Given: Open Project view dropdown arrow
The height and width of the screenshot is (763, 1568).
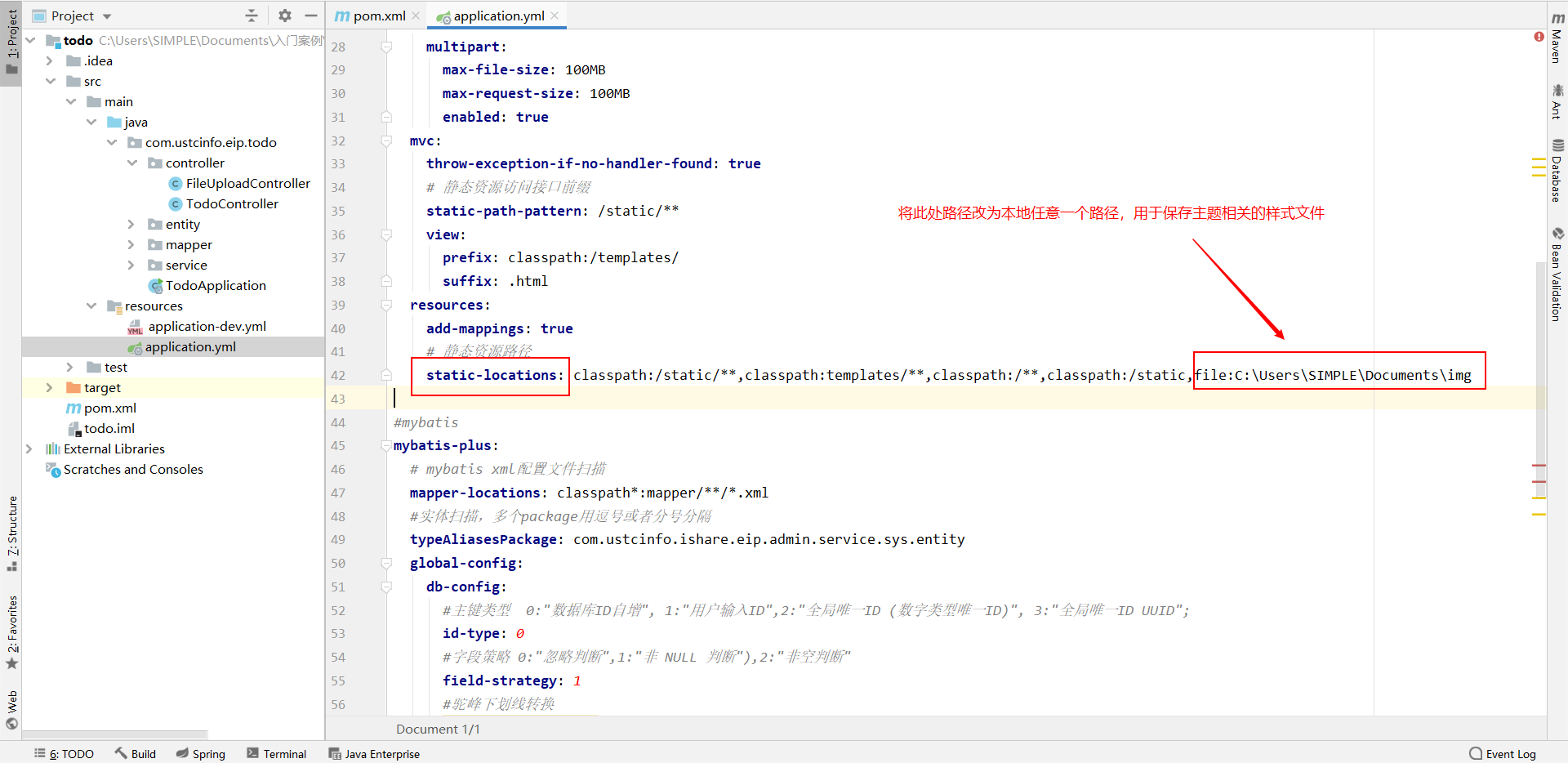Looking at the screenshot, I should point(107,16).
